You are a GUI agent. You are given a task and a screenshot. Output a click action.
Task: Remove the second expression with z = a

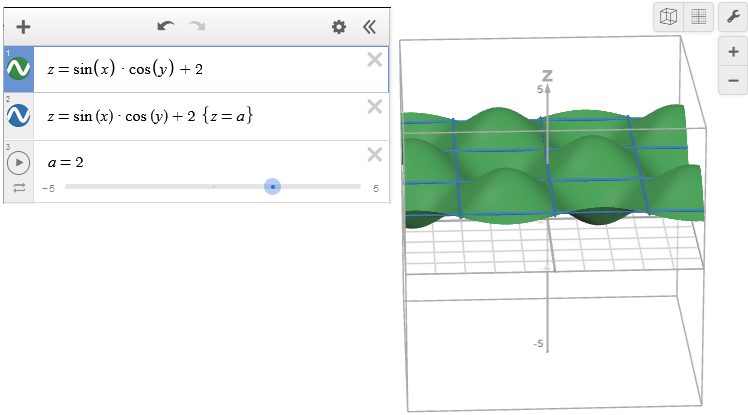[x=375, y=107]
